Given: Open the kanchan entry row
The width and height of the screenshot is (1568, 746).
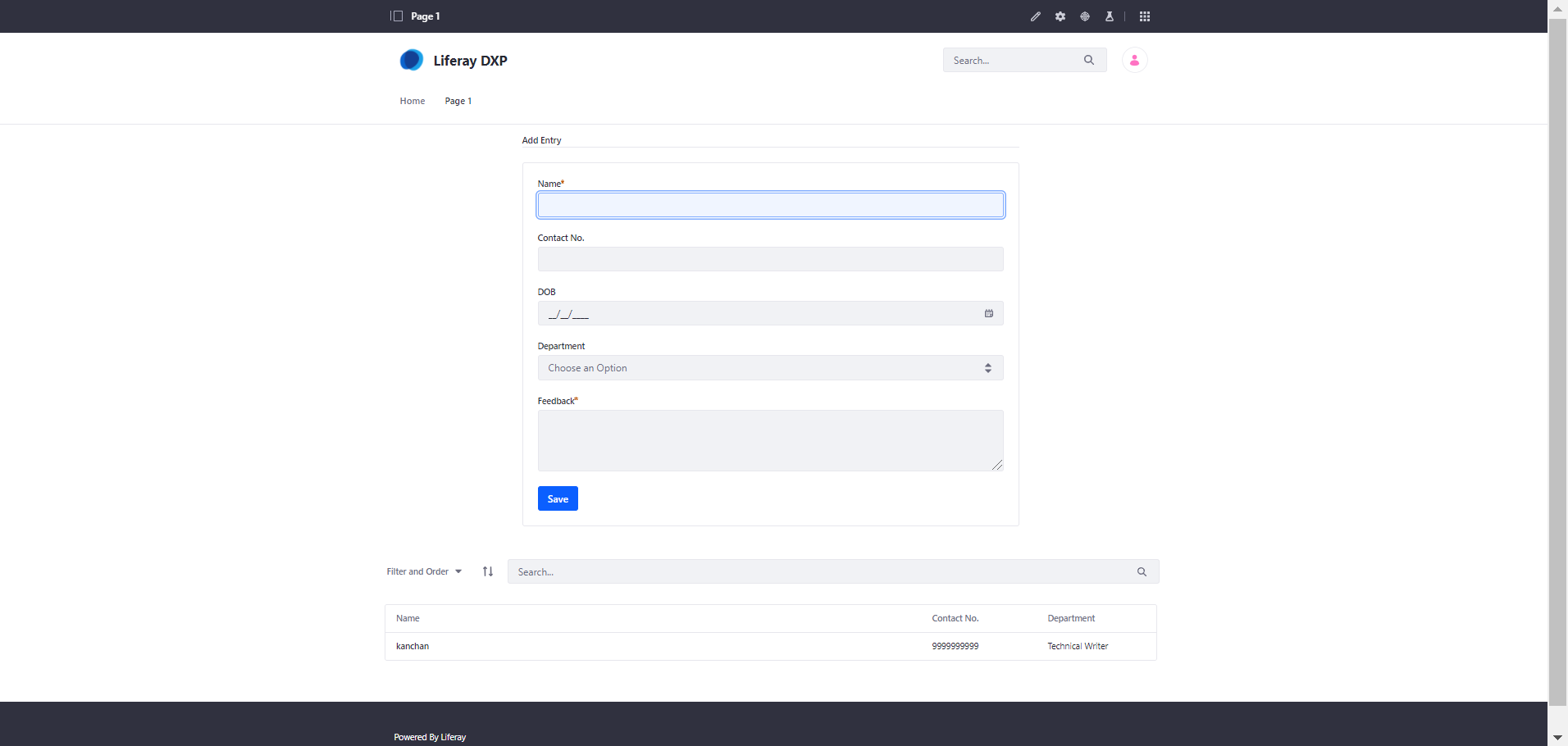Looking at the screenshot, I should point(771,646).
